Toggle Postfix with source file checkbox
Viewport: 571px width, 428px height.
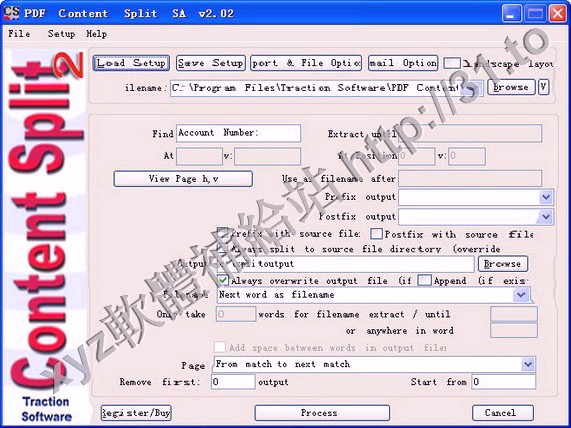click(377, 234)
